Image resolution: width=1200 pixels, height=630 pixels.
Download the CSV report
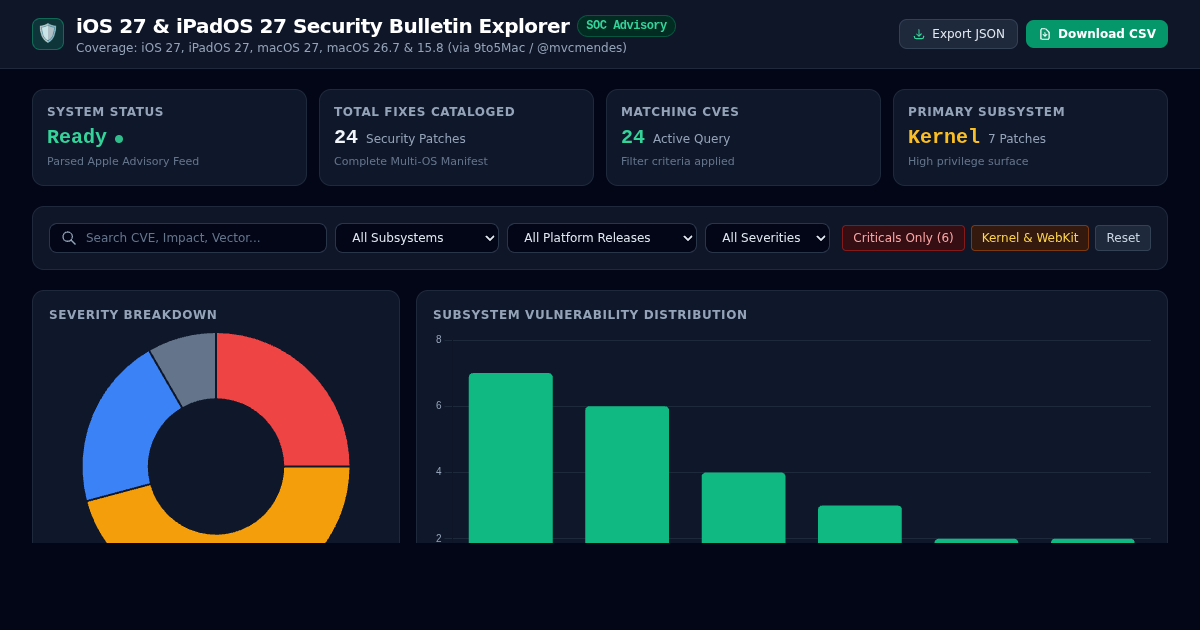click(x=1097, y=34)
